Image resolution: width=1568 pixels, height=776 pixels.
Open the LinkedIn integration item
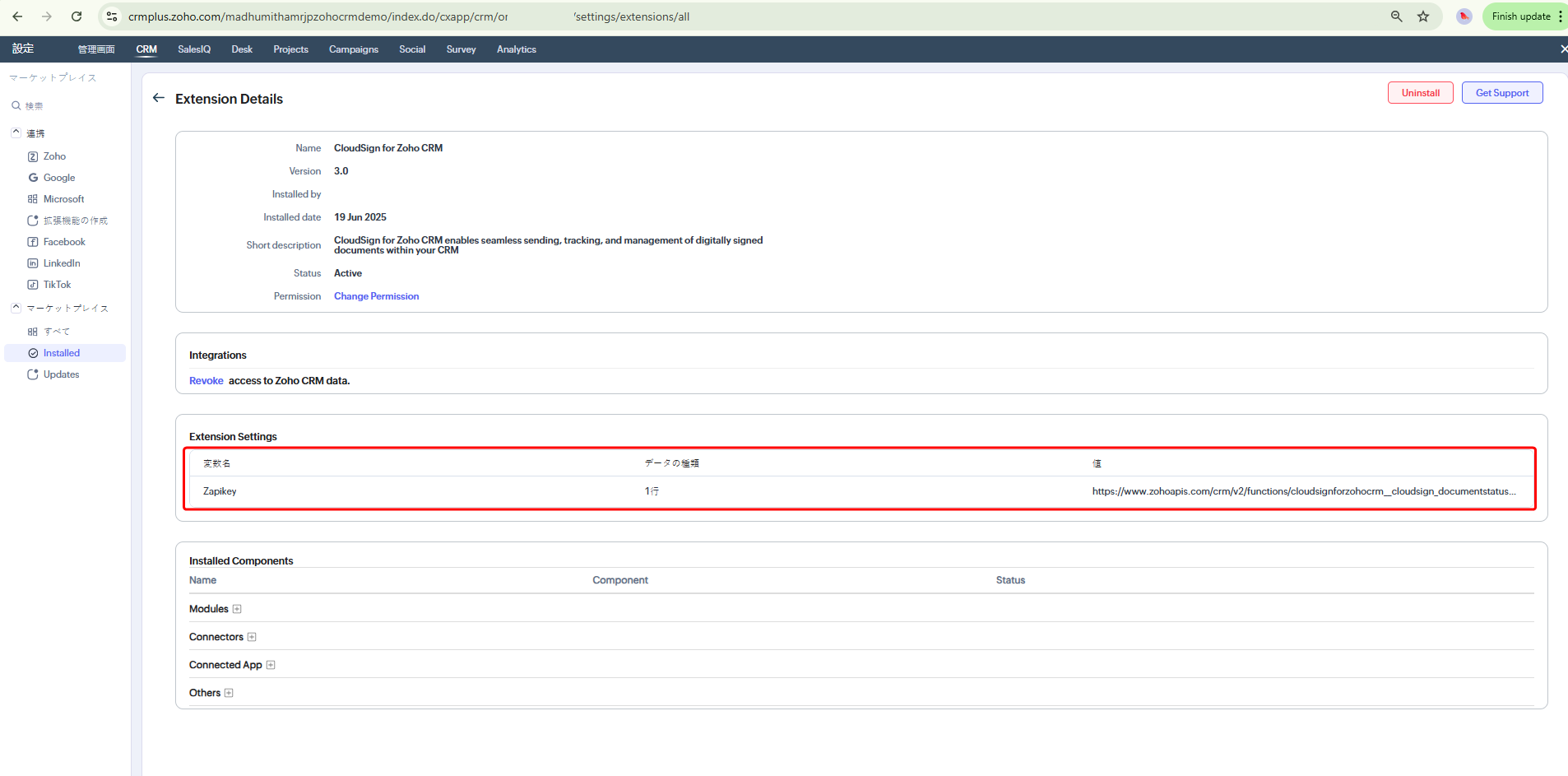point(62,263)
